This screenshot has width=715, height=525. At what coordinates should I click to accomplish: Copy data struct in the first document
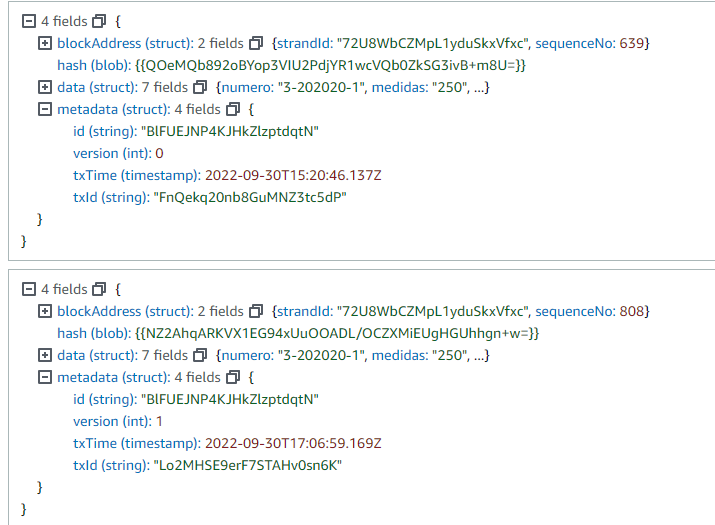pos(200,87)
